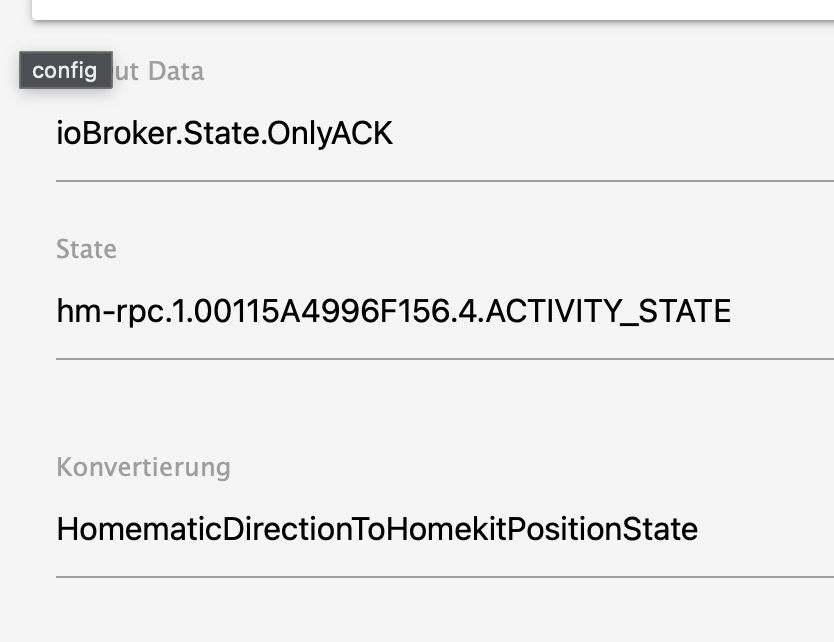
Task: Focus the hm-rpc.1.00115A4996F156.4.ACTIVITY_STATE text field
Action: (x=393, y=312)
